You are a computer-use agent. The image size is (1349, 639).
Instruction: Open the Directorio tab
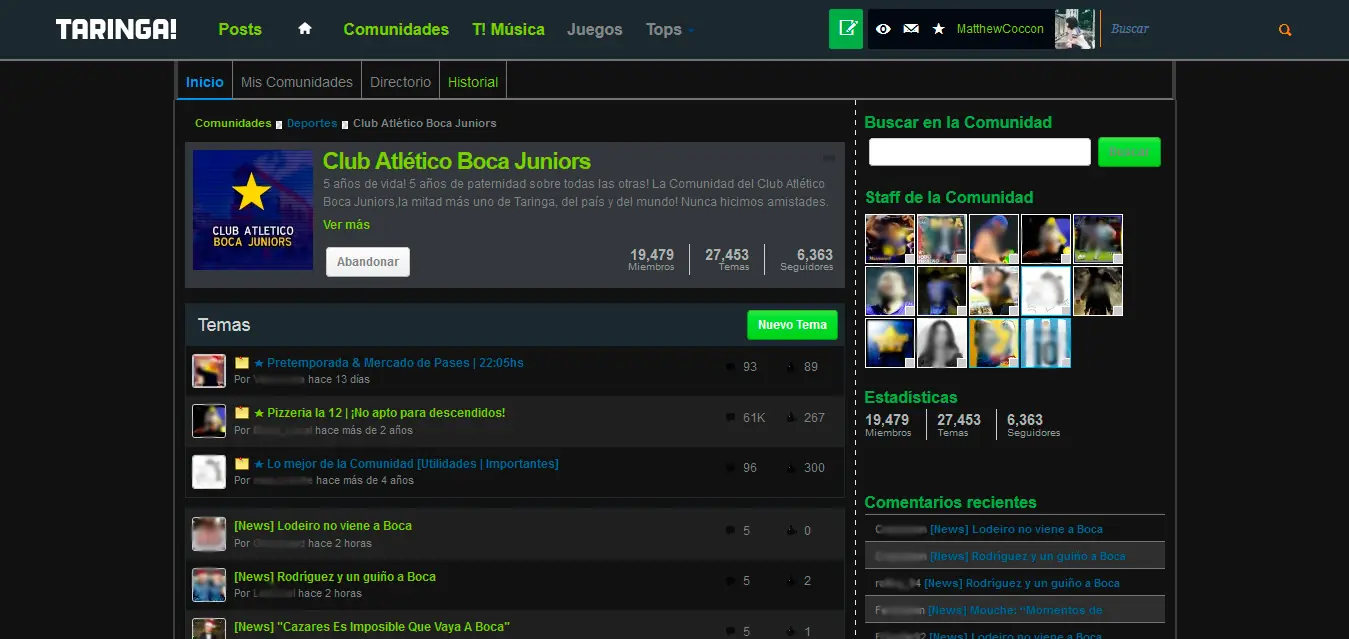pos(401,82)
